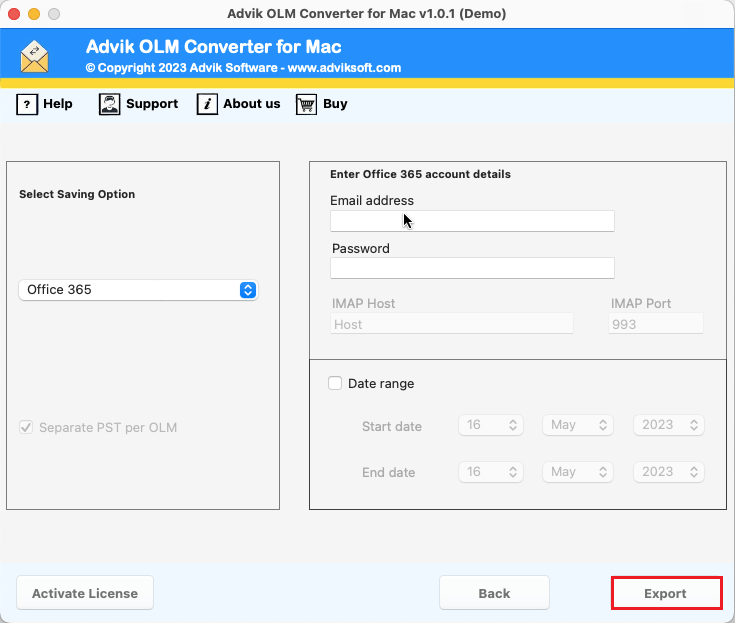
Task: Click the grey window zoom button
Action: point(54,14)
